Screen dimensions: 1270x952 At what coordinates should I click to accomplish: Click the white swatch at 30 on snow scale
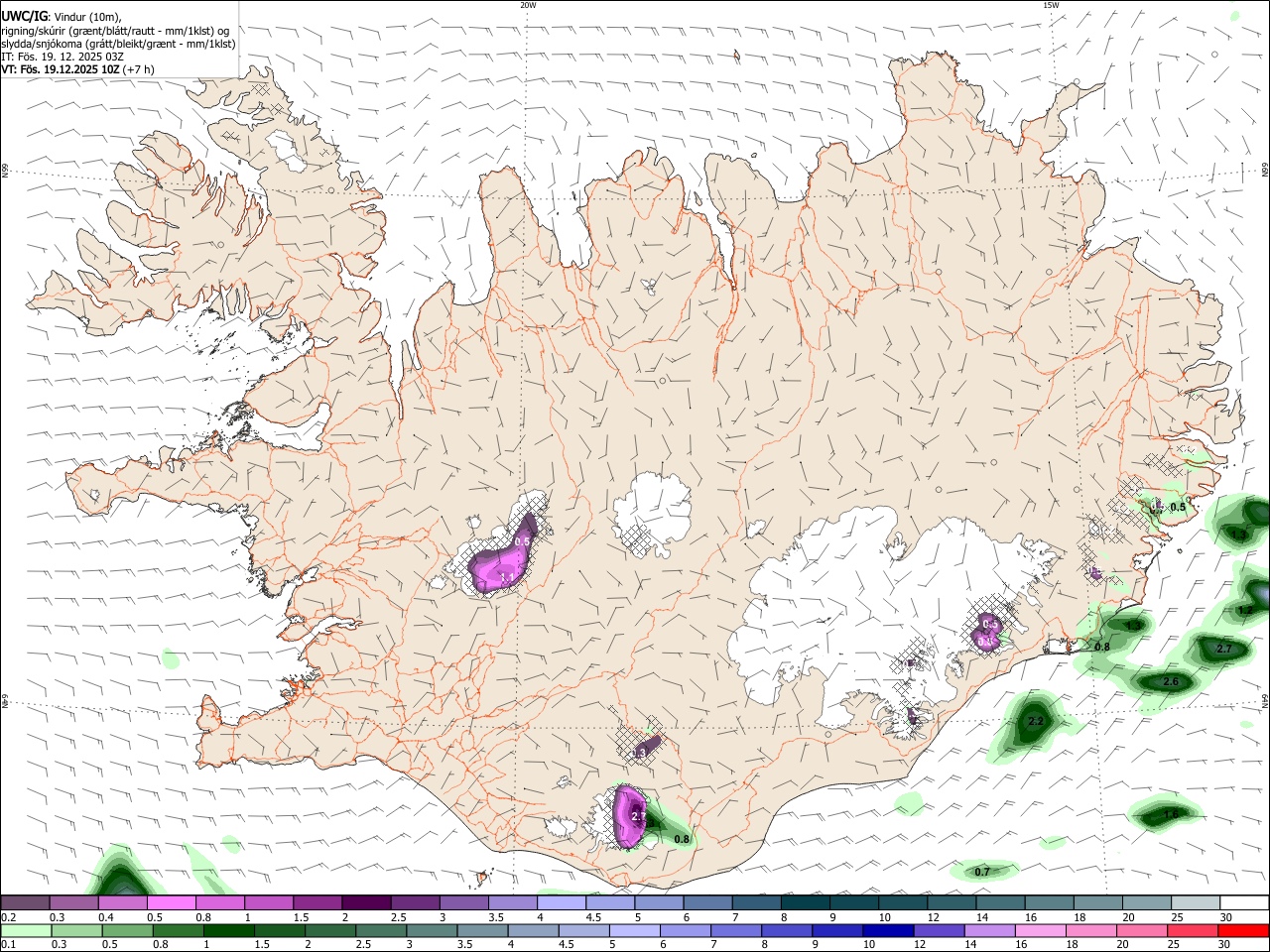pos(1243,902)
